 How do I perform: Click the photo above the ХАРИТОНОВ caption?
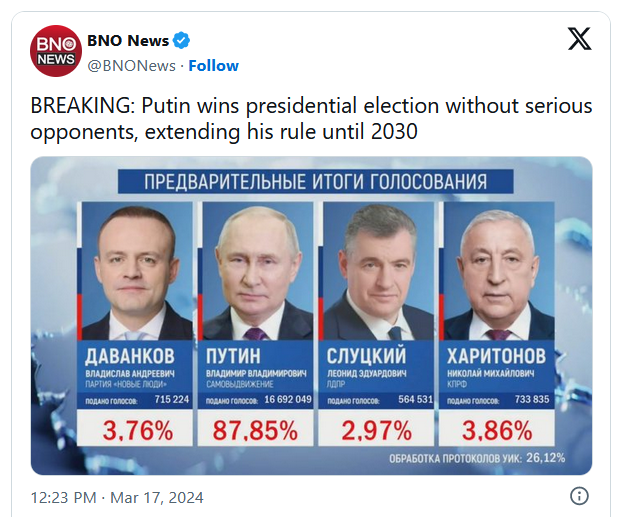500,271
